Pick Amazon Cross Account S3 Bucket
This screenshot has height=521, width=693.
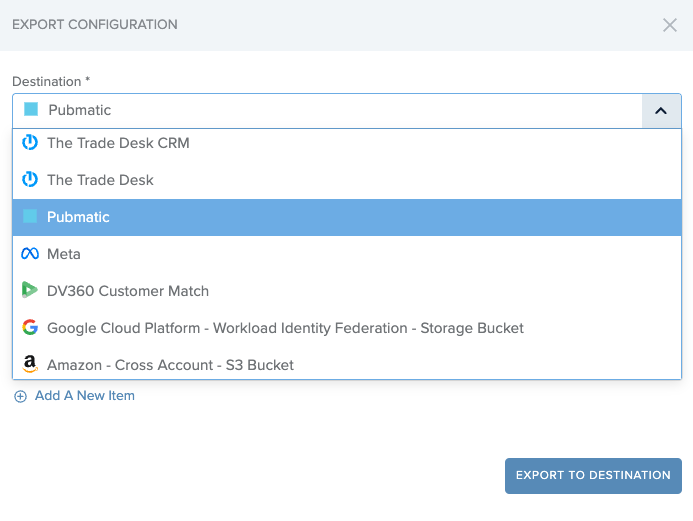pos(346,363)
